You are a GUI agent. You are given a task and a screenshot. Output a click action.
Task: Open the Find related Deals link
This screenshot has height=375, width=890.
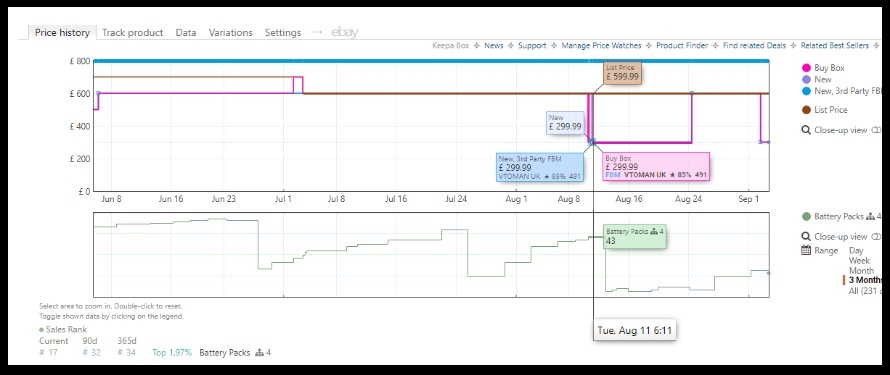pos(754,46)
